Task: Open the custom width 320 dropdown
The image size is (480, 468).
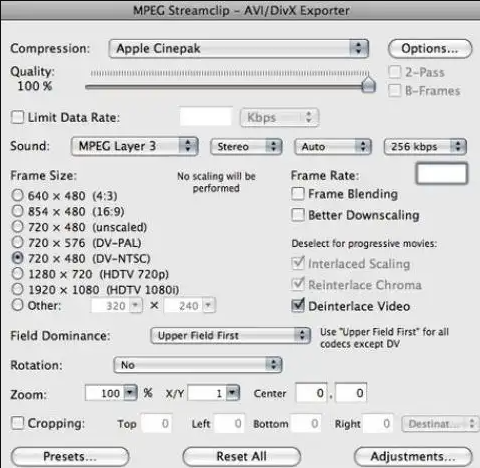Action: (x=135, y=305)
